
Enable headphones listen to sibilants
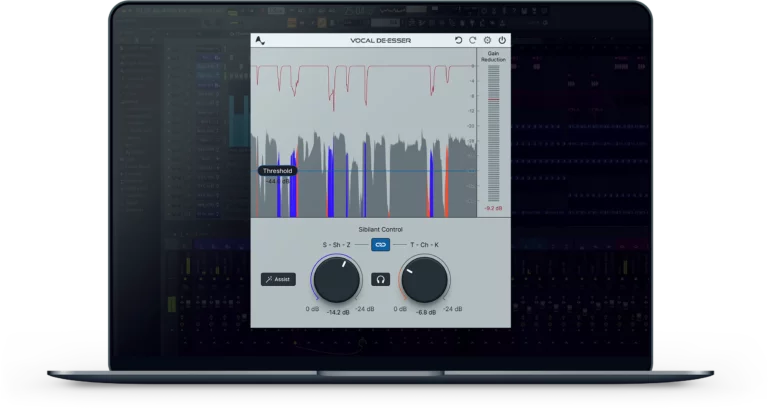point(381,279)
